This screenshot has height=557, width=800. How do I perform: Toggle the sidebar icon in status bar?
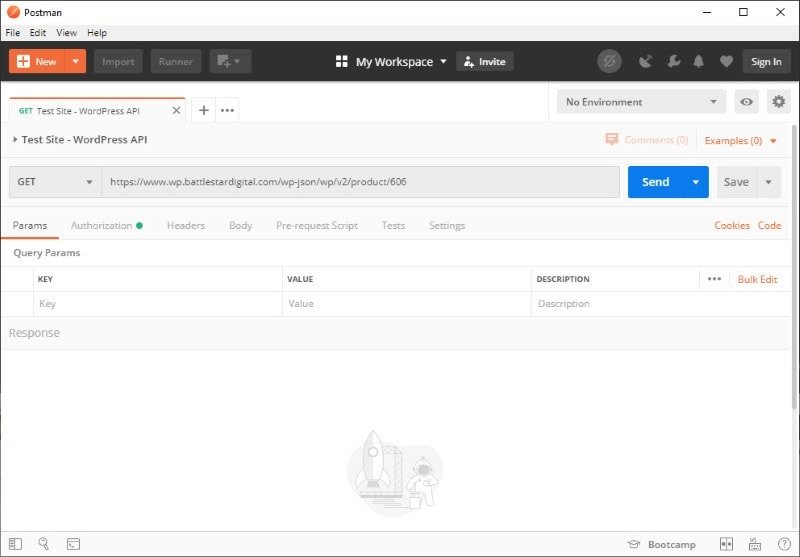coord(15,544)
